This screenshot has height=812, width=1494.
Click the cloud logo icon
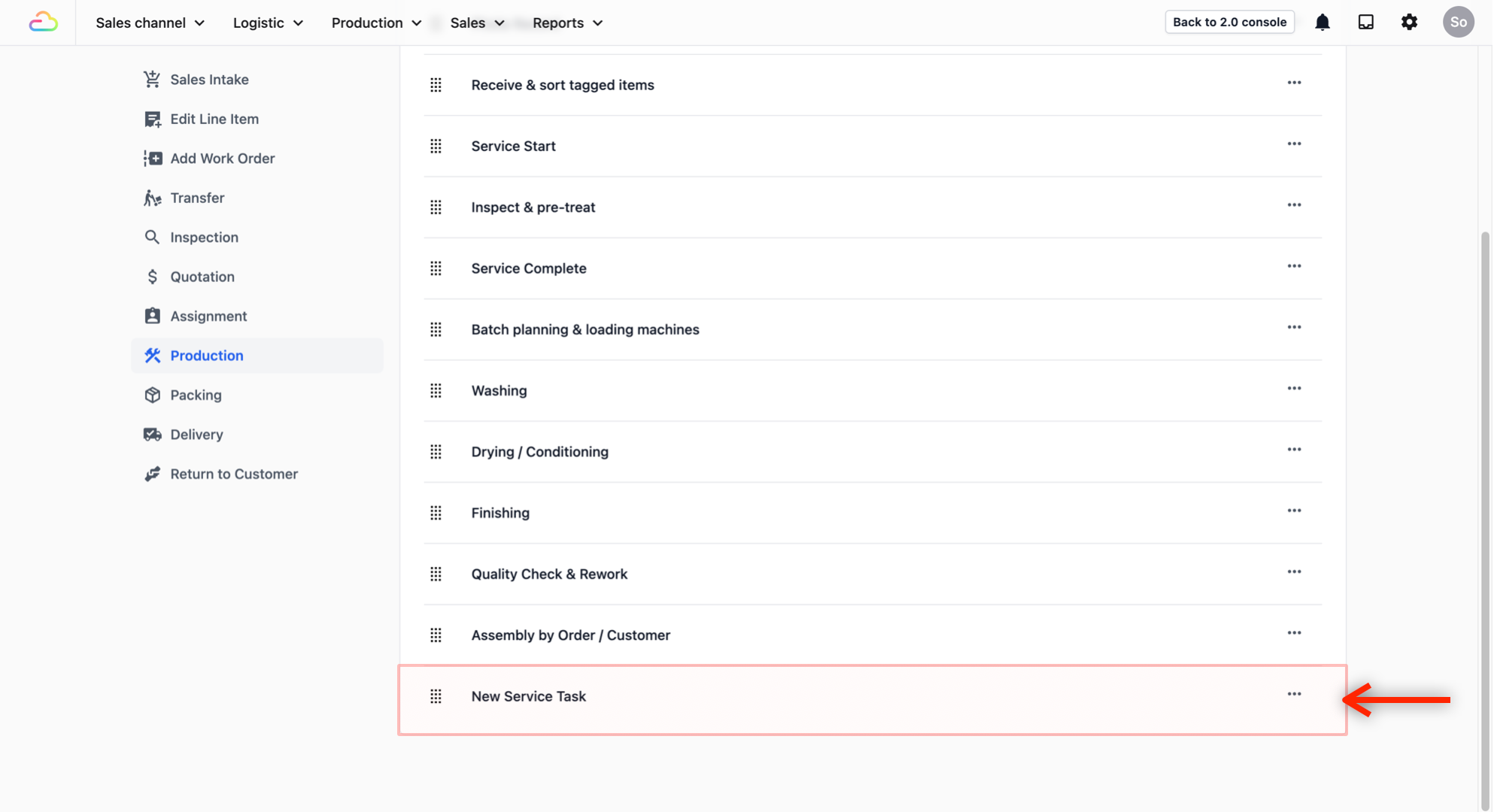point(43,23)
